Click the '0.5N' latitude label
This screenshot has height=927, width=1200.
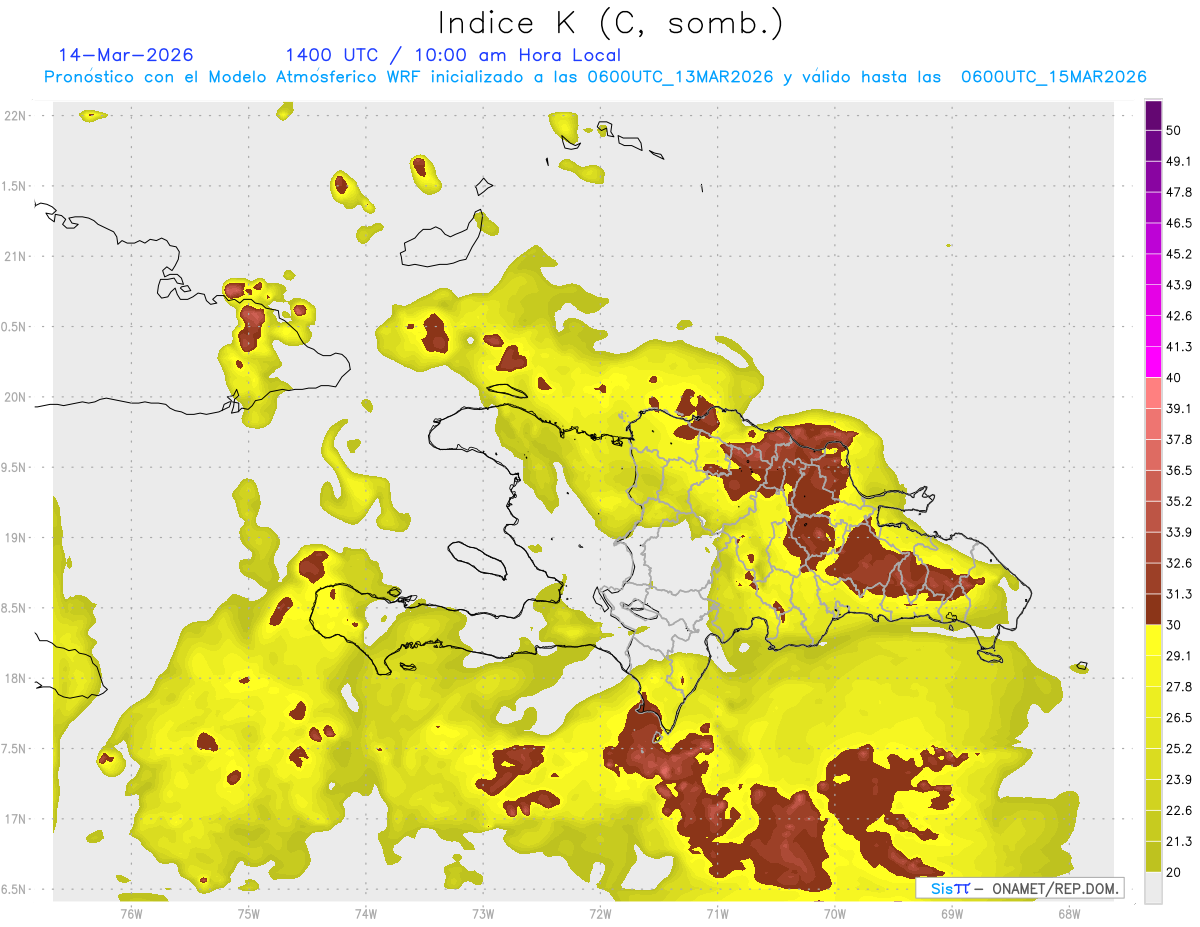coord(15,327)
